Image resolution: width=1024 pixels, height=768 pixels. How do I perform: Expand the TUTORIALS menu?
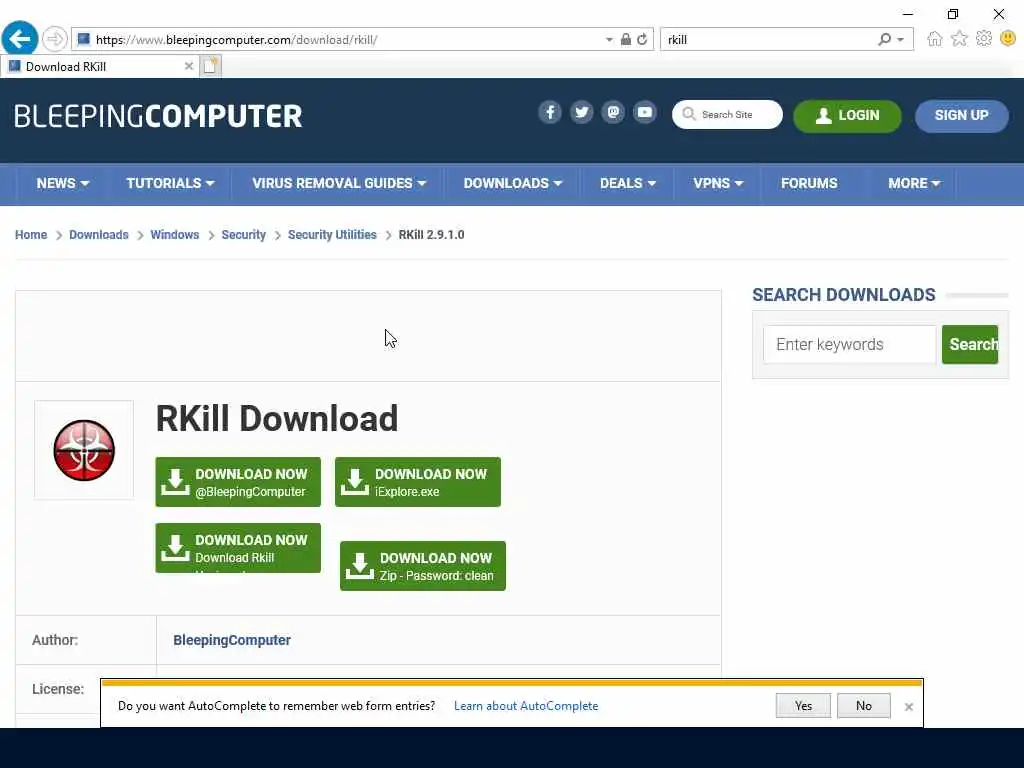(x=170, y=184)
